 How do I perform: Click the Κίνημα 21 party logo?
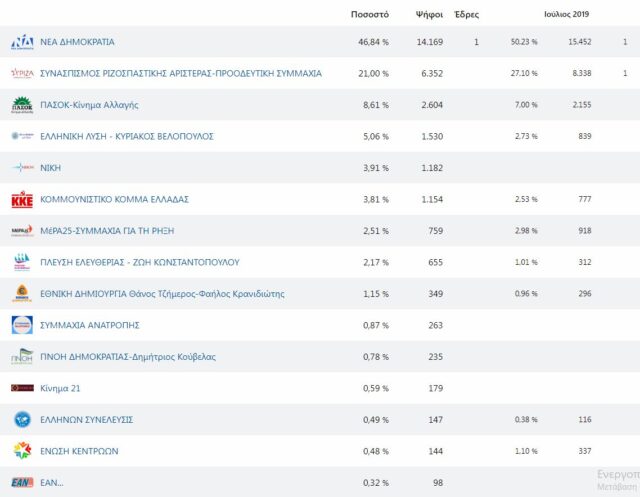[x=21, y=388]
